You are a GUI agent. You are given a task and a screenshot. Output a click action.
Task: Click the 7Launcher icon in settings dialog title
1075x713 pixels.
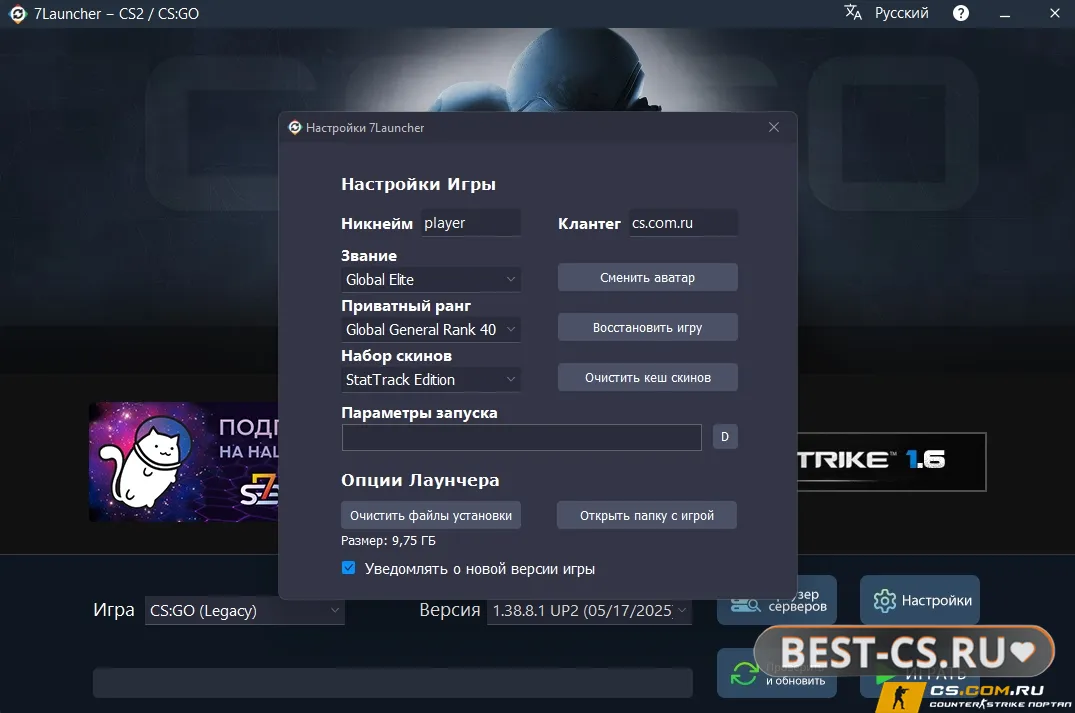tap(295, 128)
